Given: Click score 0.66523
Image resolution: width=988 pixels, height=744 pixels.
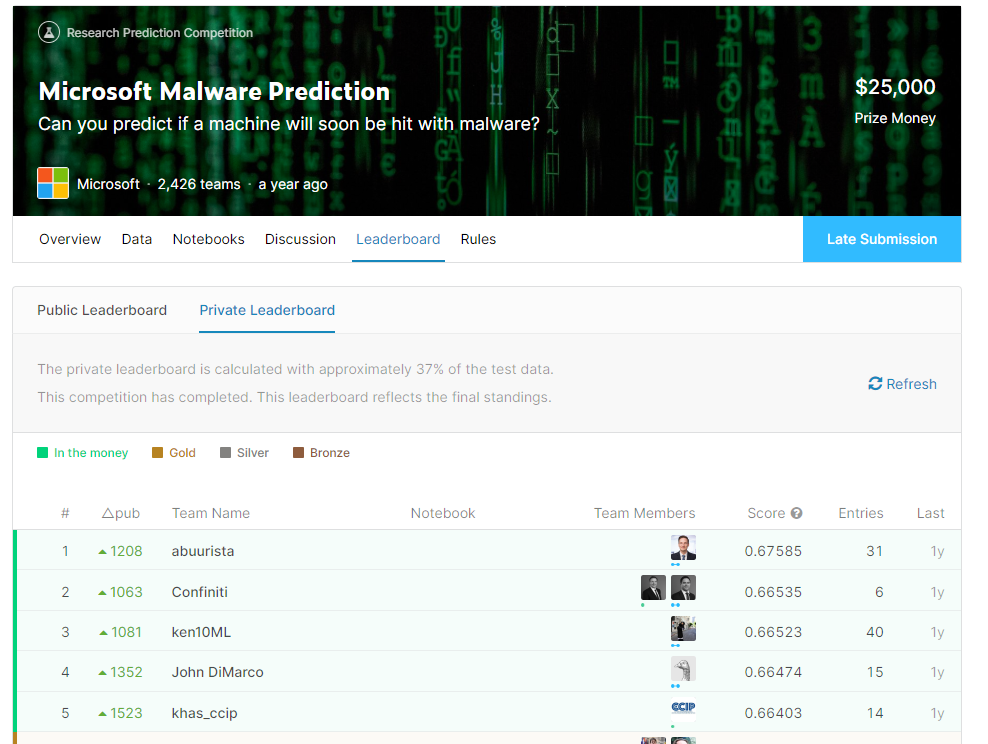Looking at the screenshot, I should click(x=773, y=632).
